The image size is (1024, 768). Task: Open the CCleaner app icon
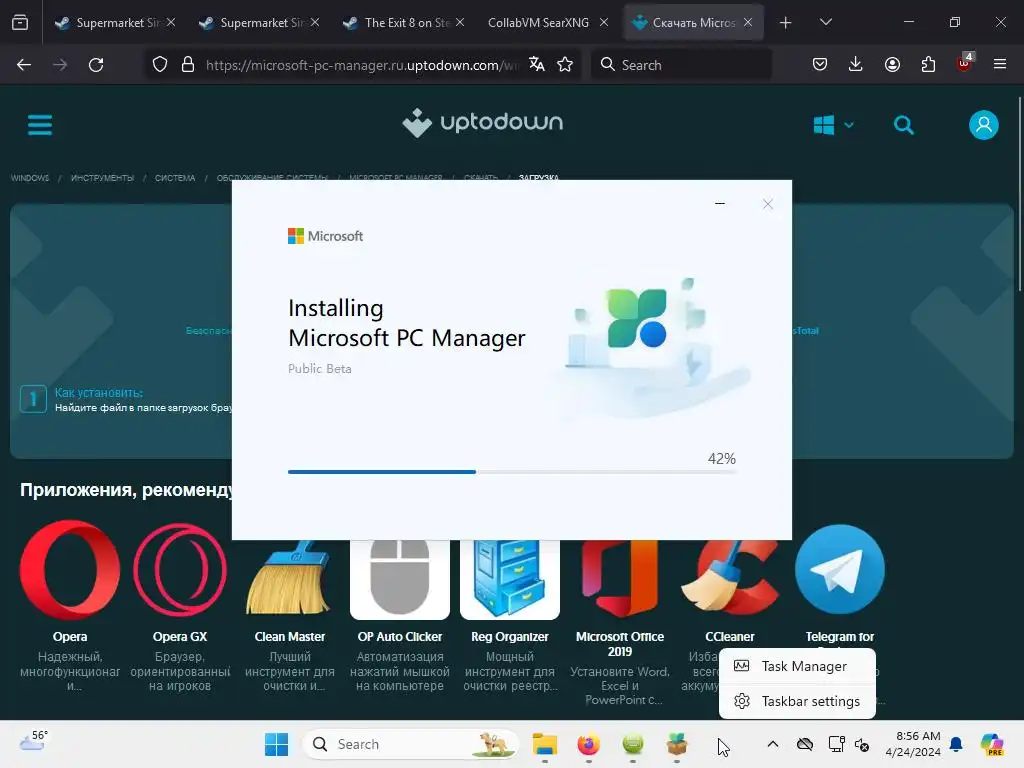(729, 580)
